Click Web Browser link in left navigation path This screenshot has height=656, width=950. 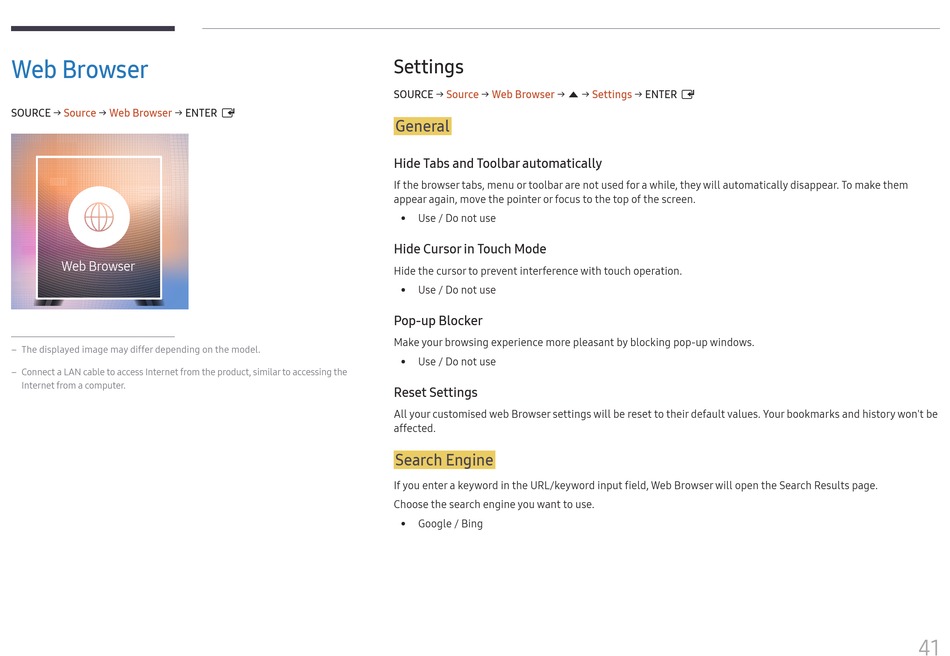tap(141, 113)
